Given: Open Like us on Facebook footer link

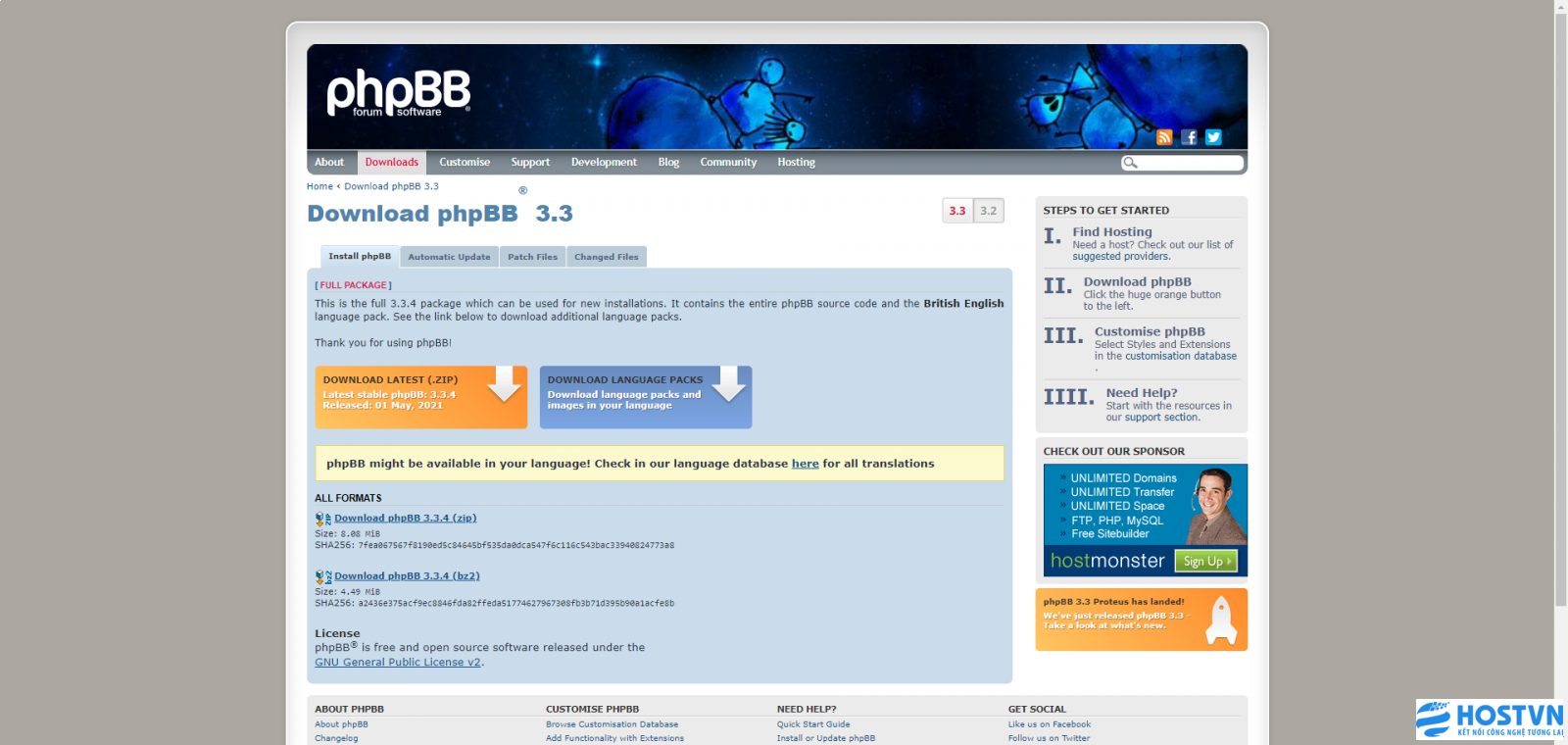Looking at the screenshot, I should [x=1050, y=724].
